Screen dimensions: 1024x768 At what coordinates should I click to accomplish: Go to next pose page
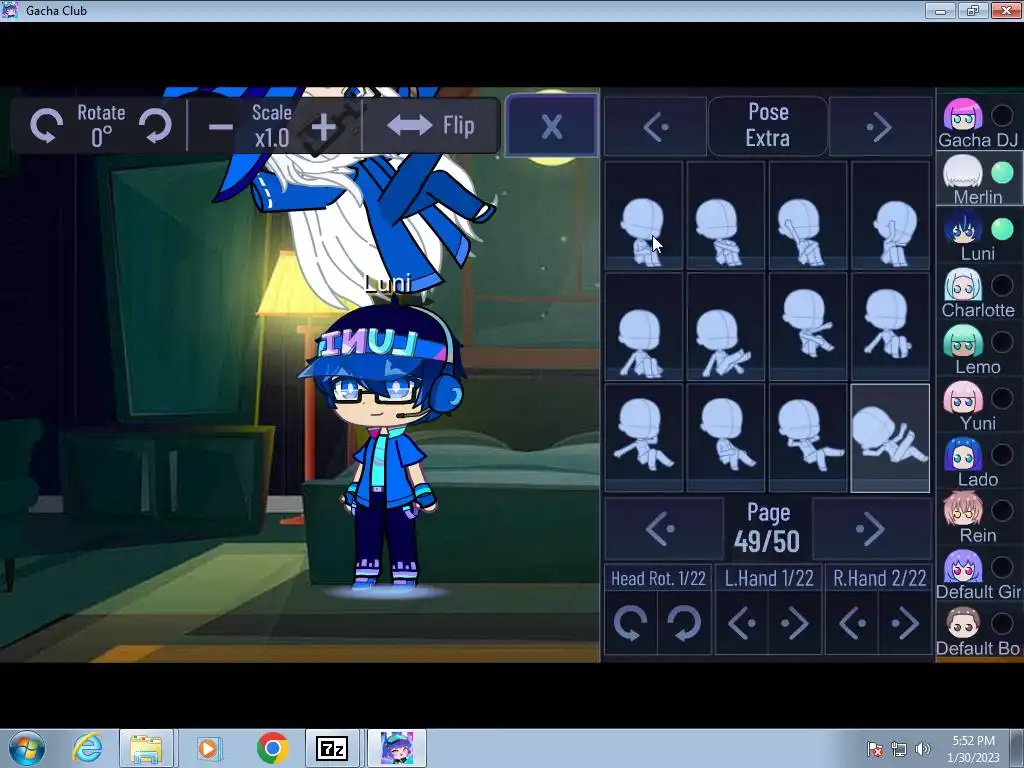(x=871, y=528)
